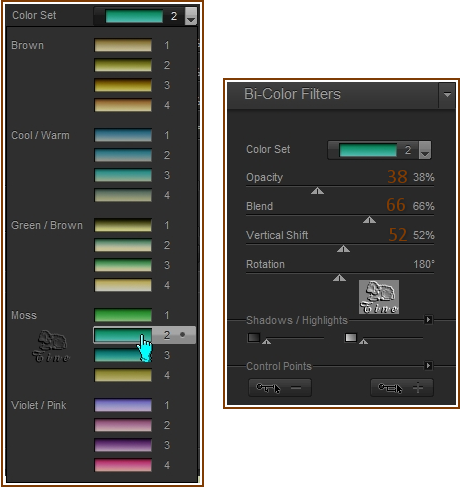This screenshot has width=460, height=487.
Task: Click the Blend slider handle
Action: click(x=369, y=220)
